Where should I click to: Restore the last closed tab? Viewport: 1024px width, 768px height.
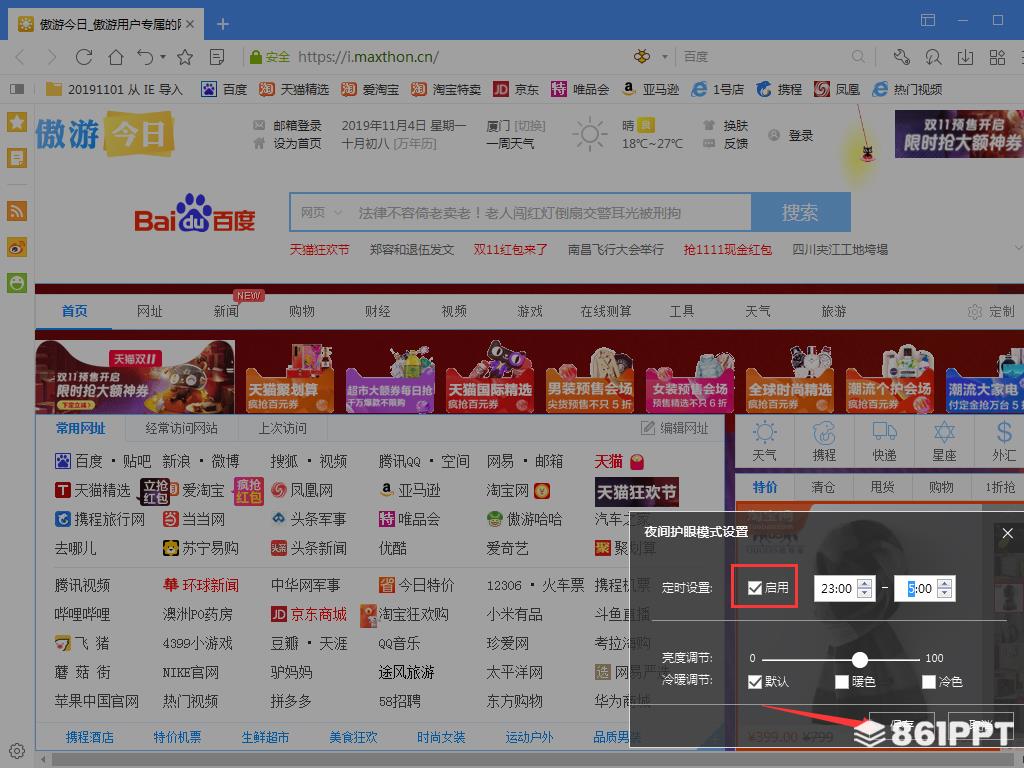click(145, 57)
